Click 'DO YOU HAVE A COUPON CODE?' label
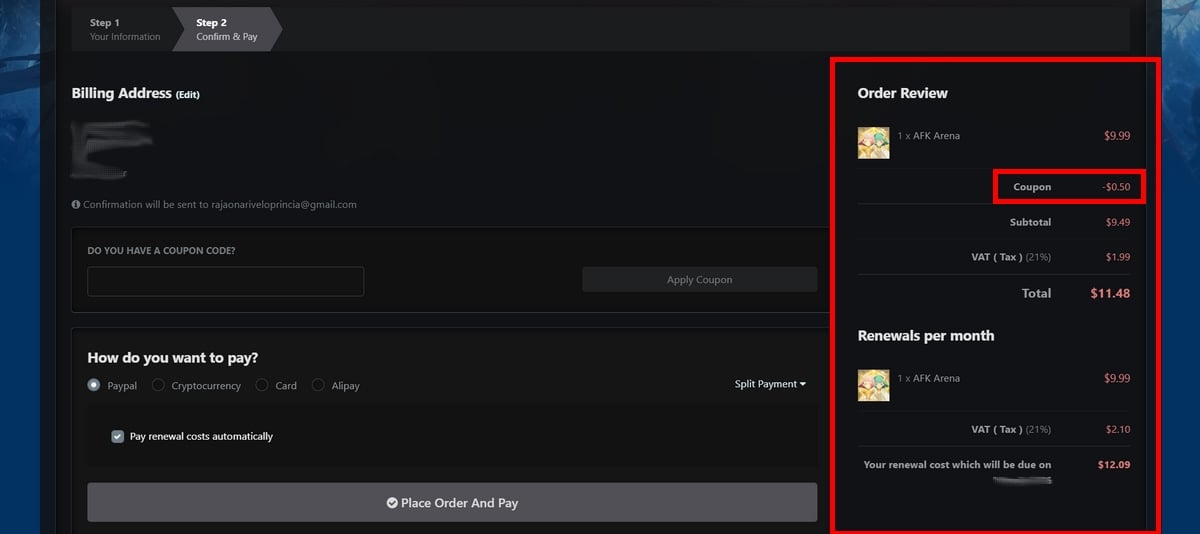 tap(162, 251)
